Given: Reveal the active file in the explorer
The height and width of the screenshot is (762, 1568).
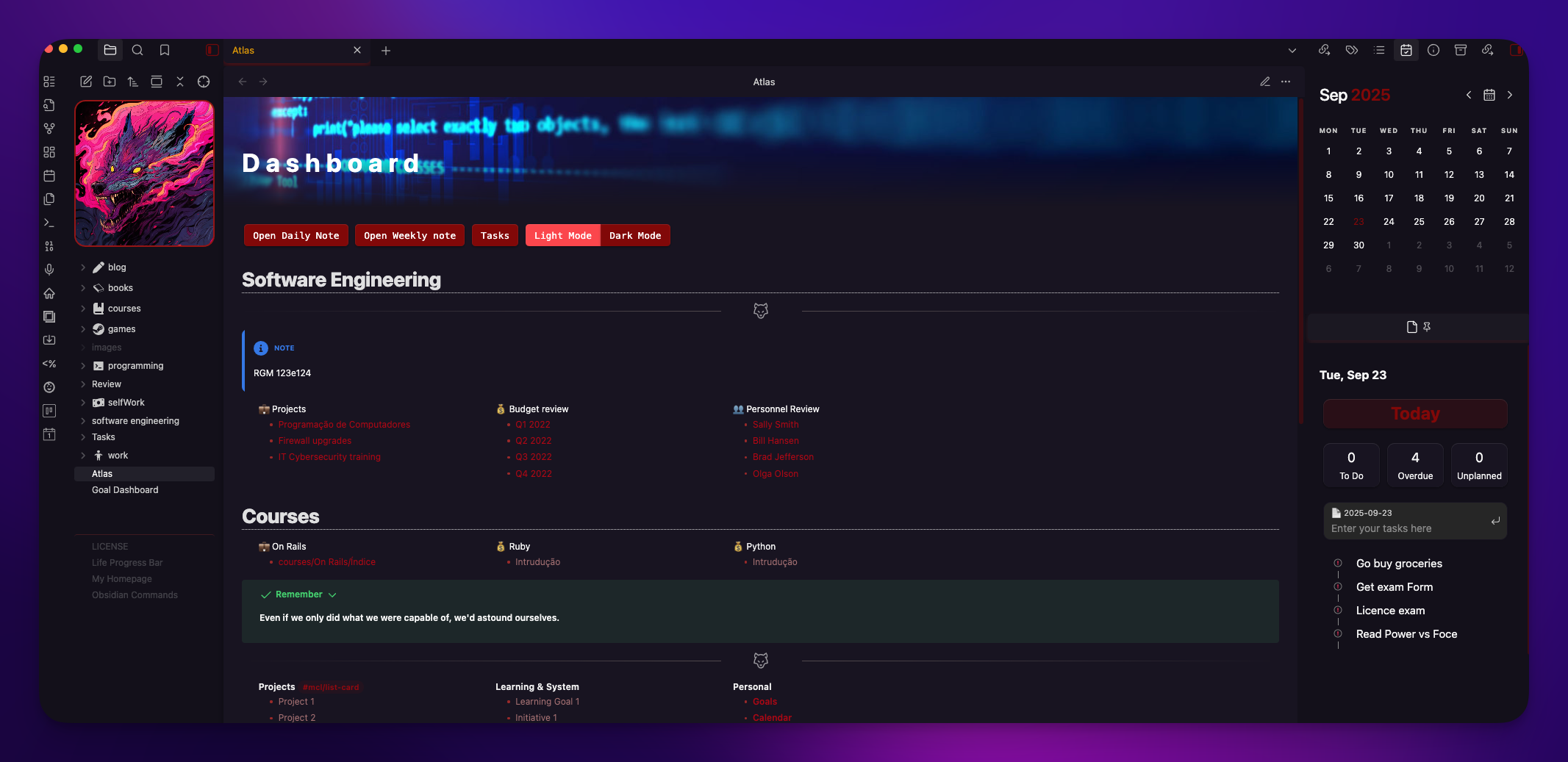Looking at the screenshot, I should 204,82.
